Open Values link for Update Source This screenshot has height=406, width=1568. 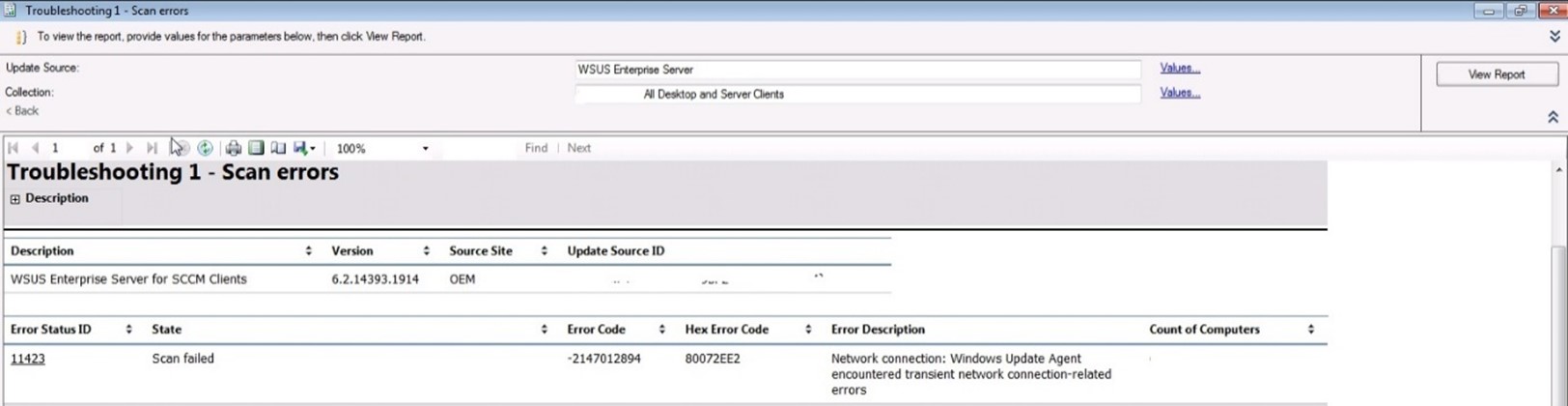click(x=1180, y=68)
